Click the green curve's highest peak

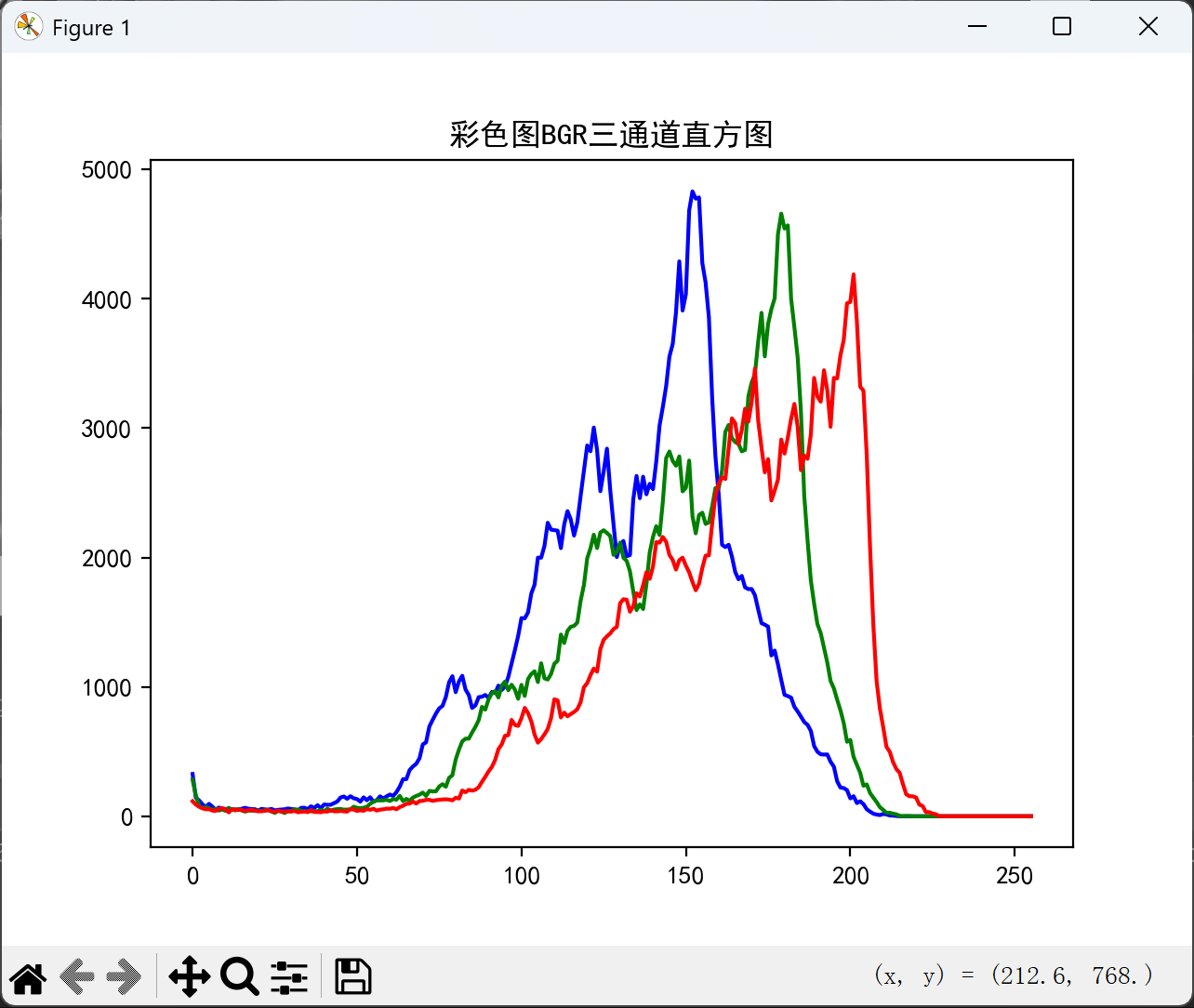(x=781, y=214)
